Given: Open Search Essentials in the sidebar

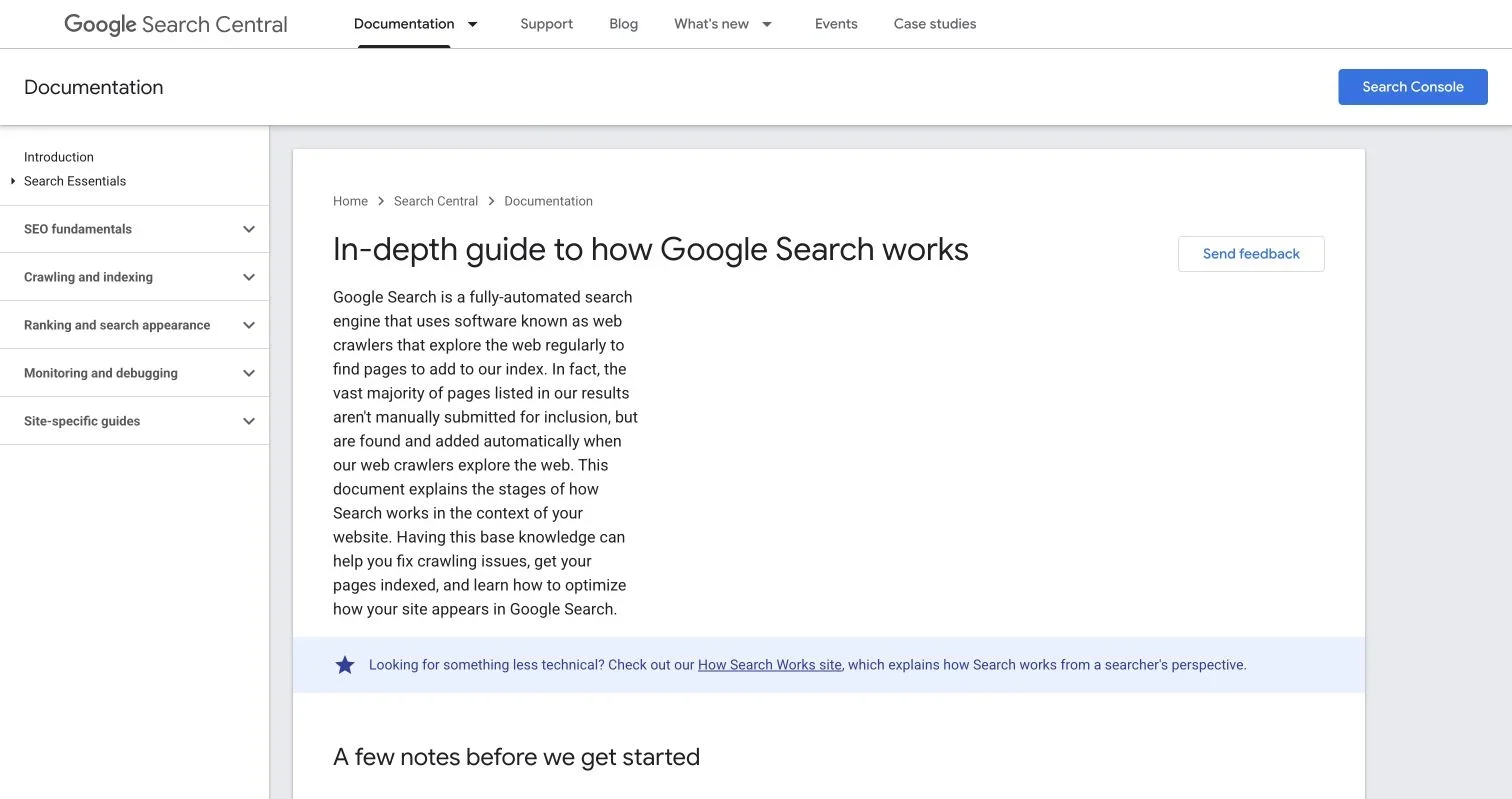Looking at the screenshot, I should (75, 181).
